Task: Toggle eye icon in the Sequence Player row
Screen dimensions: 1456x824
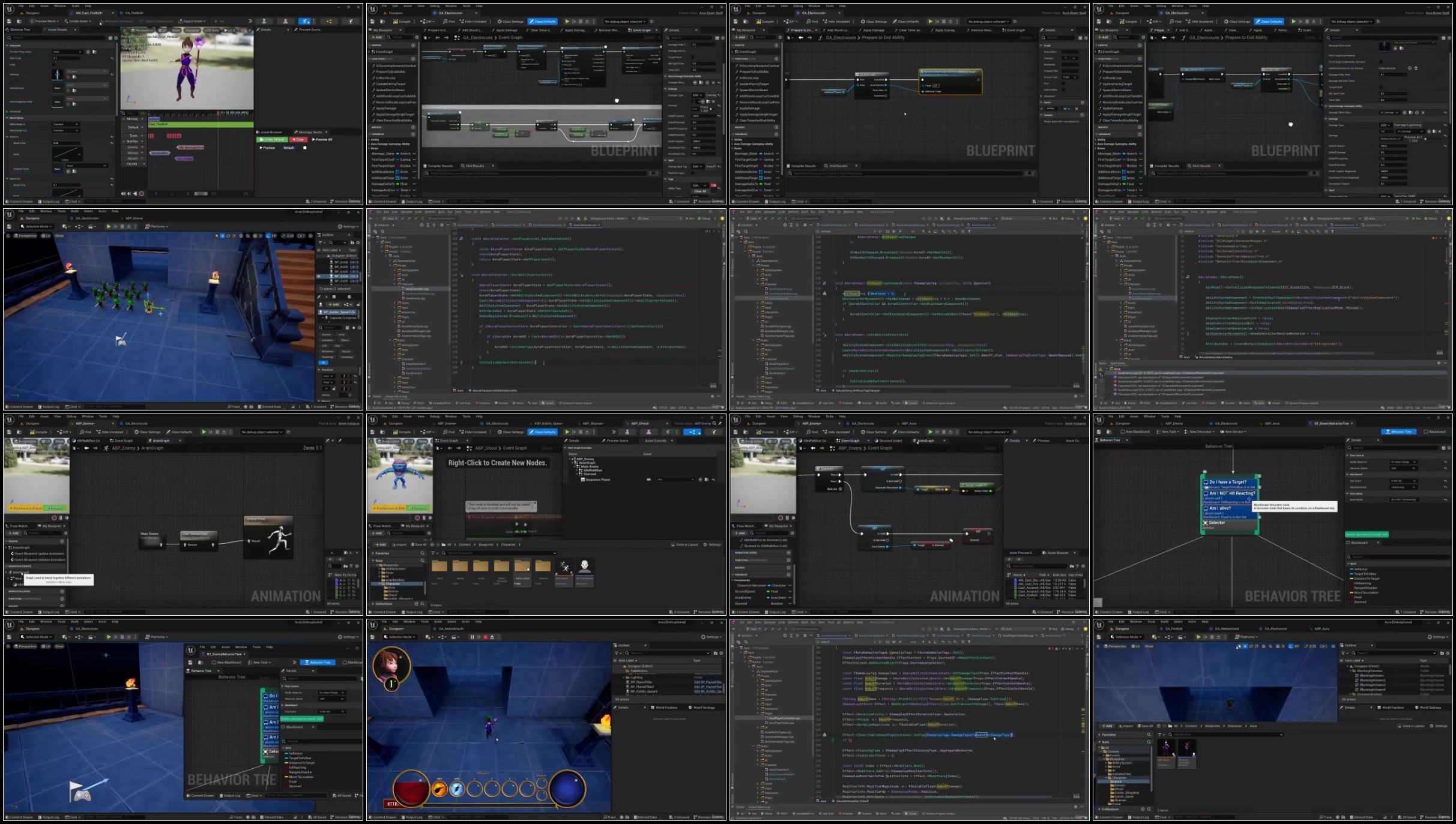Action: coord(648,480)
